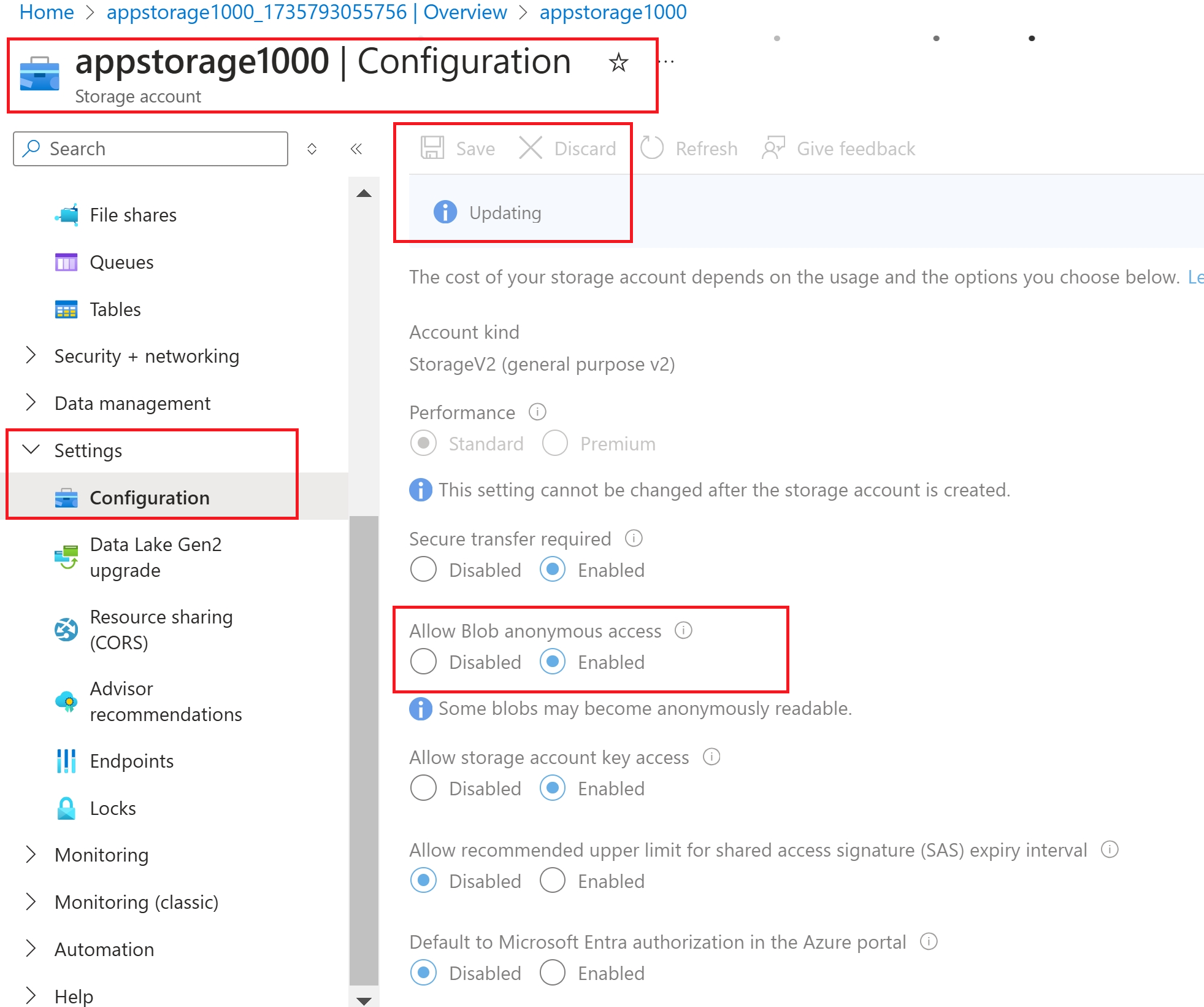
Task: Click the Save button label
Action: [475, 149]
